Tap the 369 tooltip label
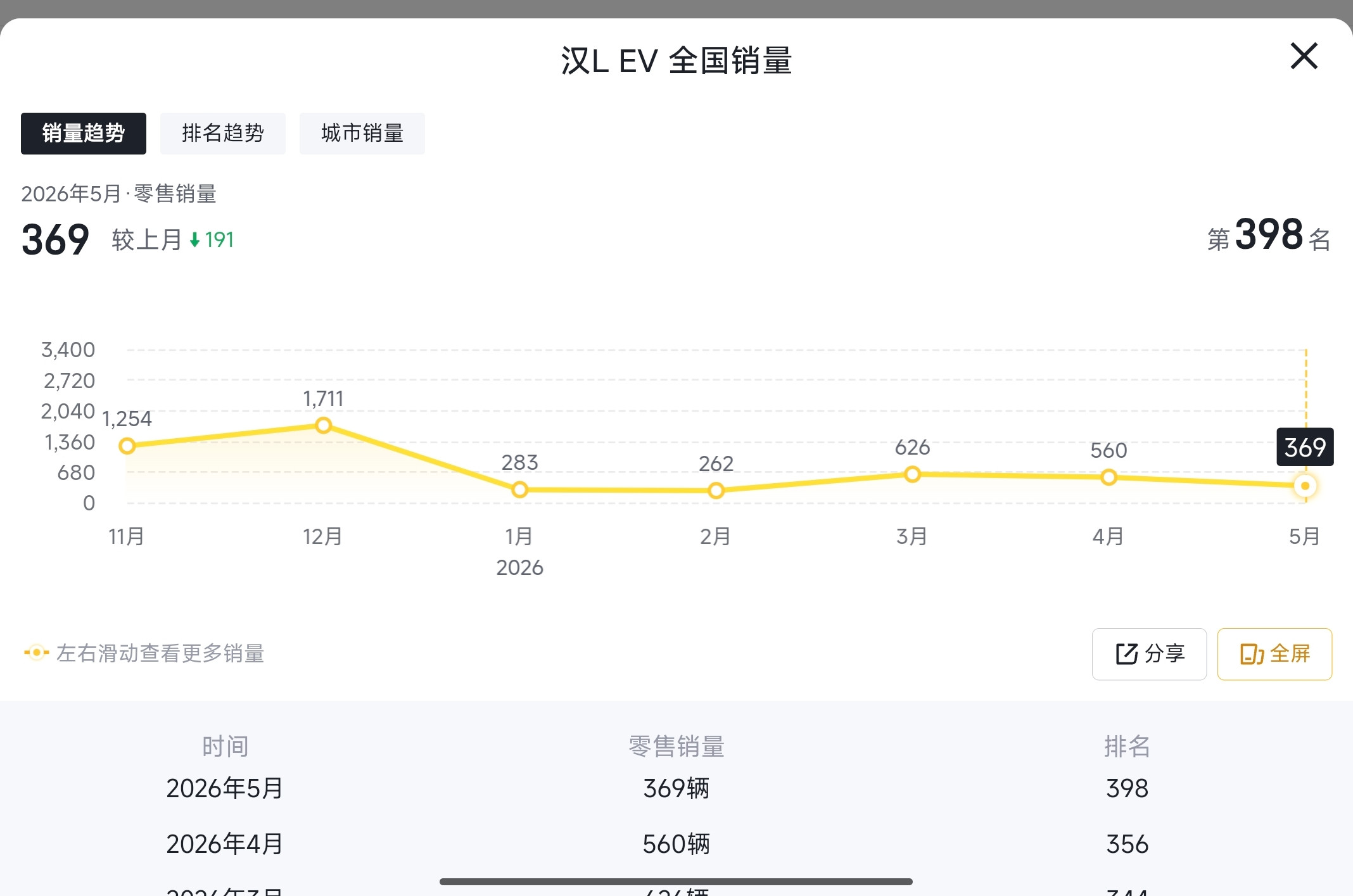The width and height of the screenshot is (1353, 896). (x=1305, y=447)
